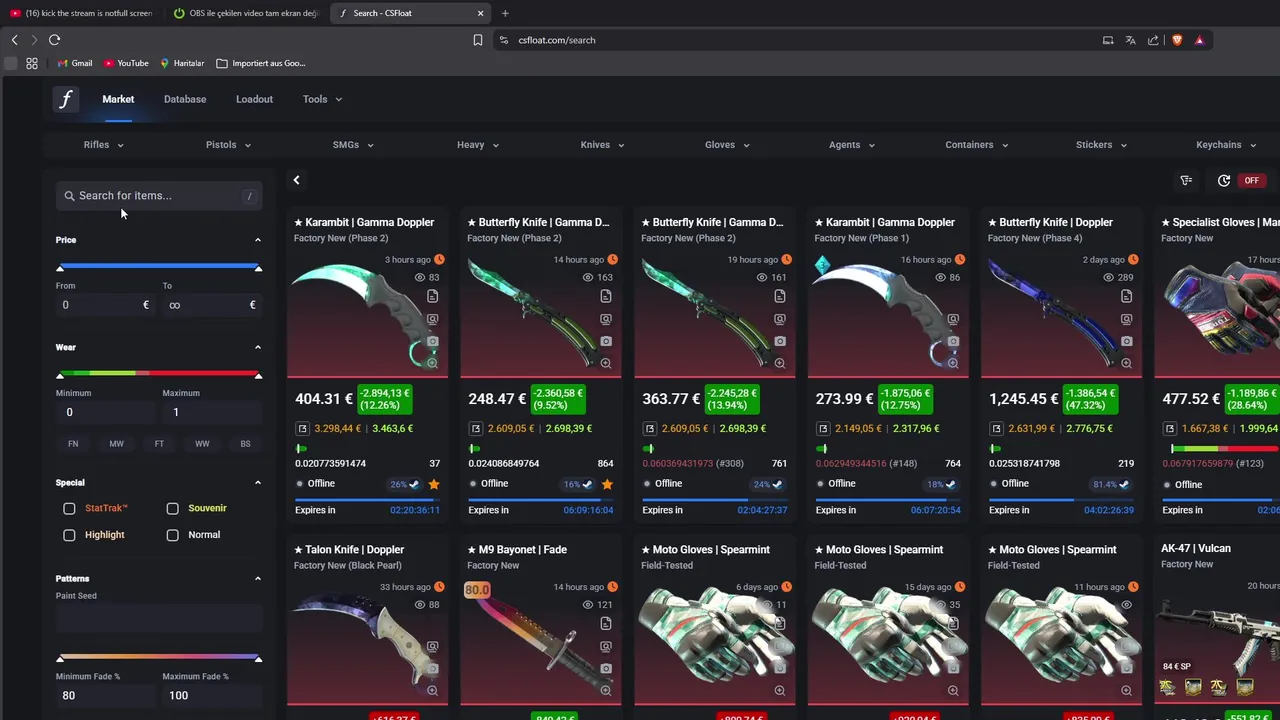Open the Knives category dropdown
The image size is (1280, 720).
(x=602, y=145)
